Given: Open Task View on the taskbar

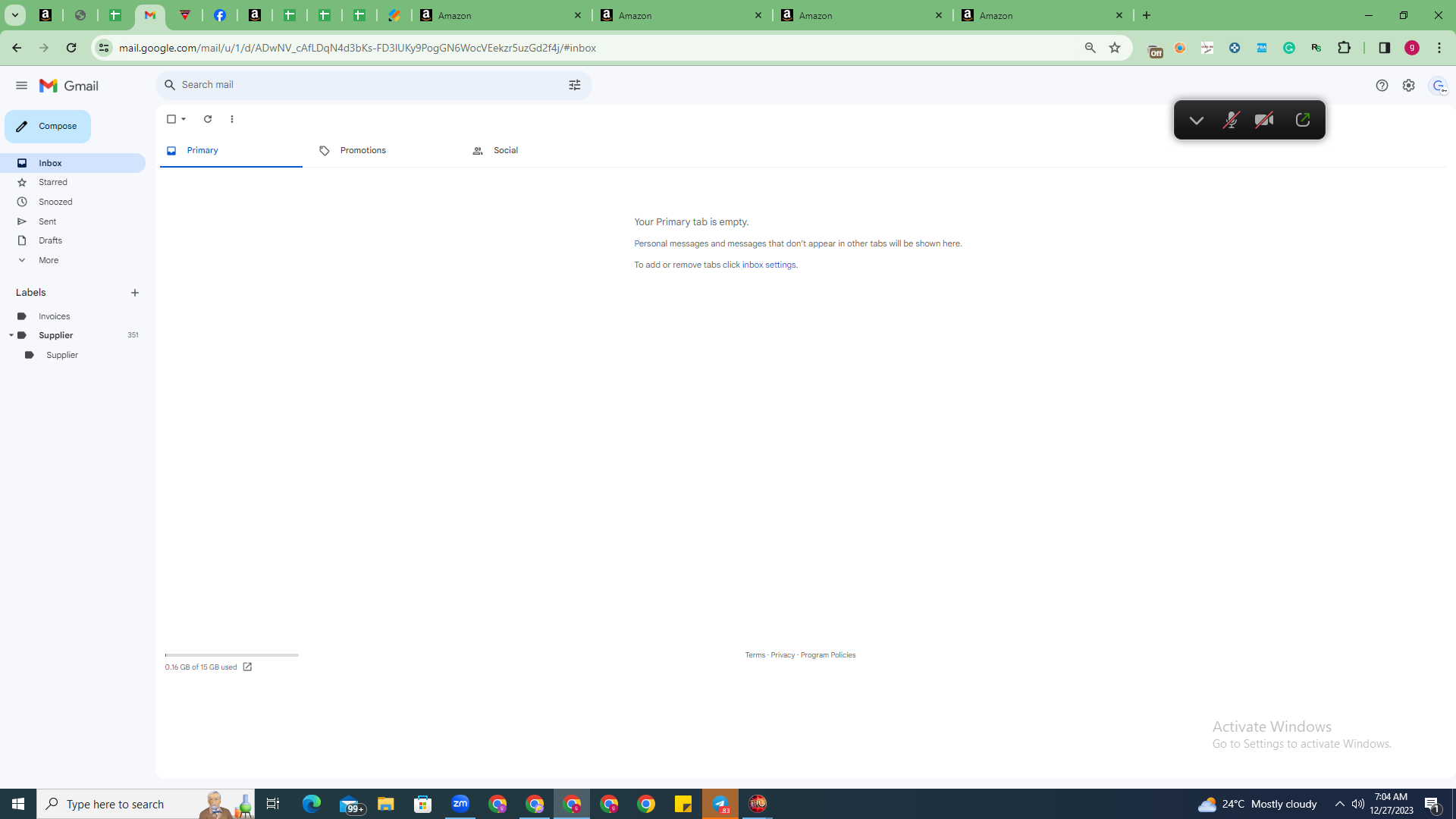Looking at the screenshot, I should tap(273, 804).
